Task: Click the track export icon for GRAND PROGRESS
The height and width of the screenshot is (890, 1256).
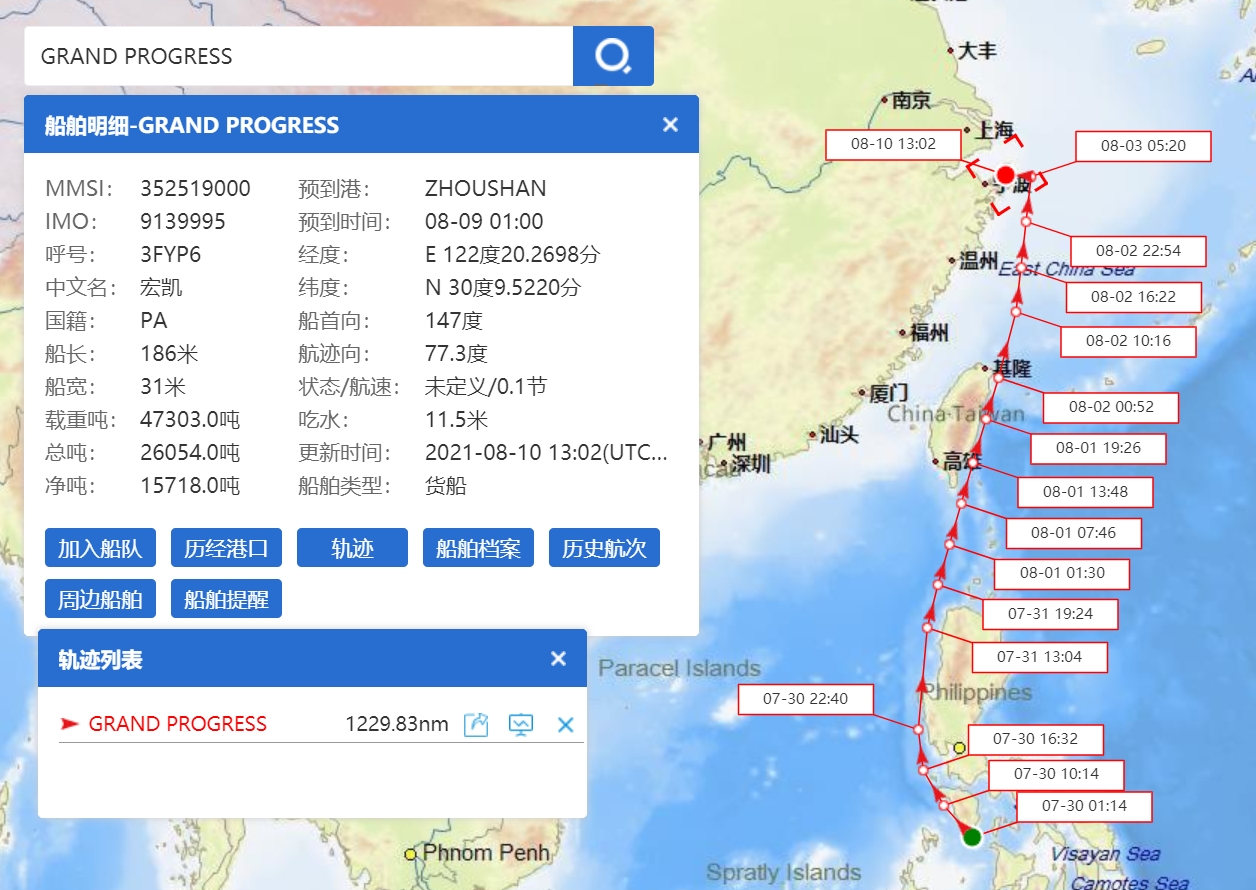Action: click(476, 724)
